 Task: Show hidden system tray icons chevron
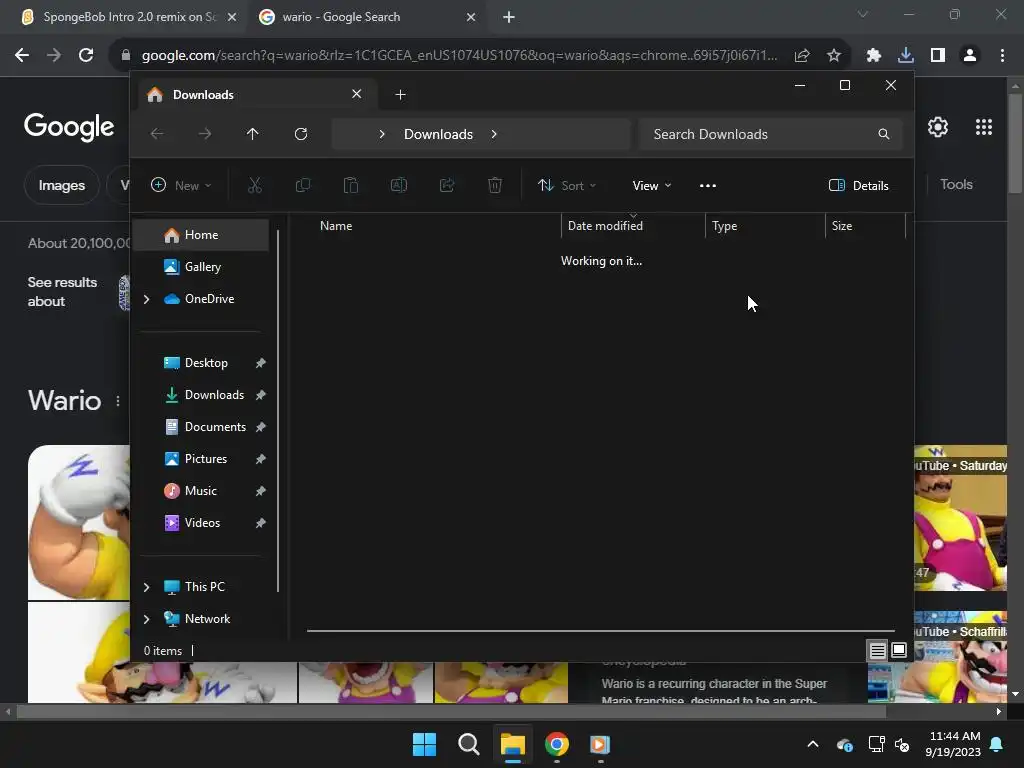(x=812, y=744)
